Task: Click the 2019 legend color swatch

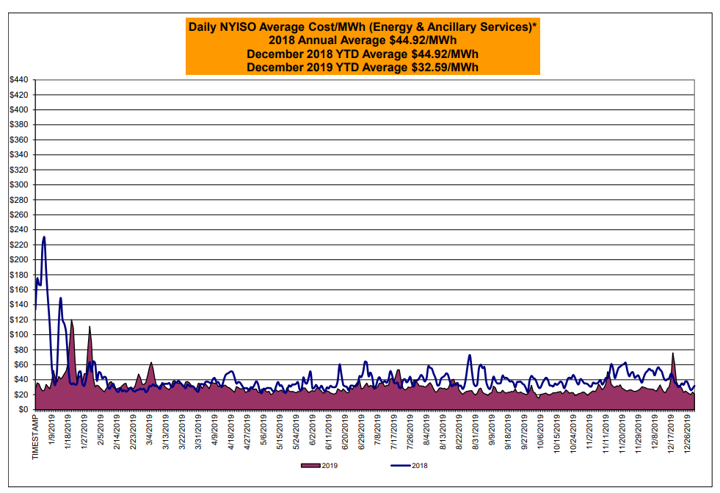Action: coord(310,465)
